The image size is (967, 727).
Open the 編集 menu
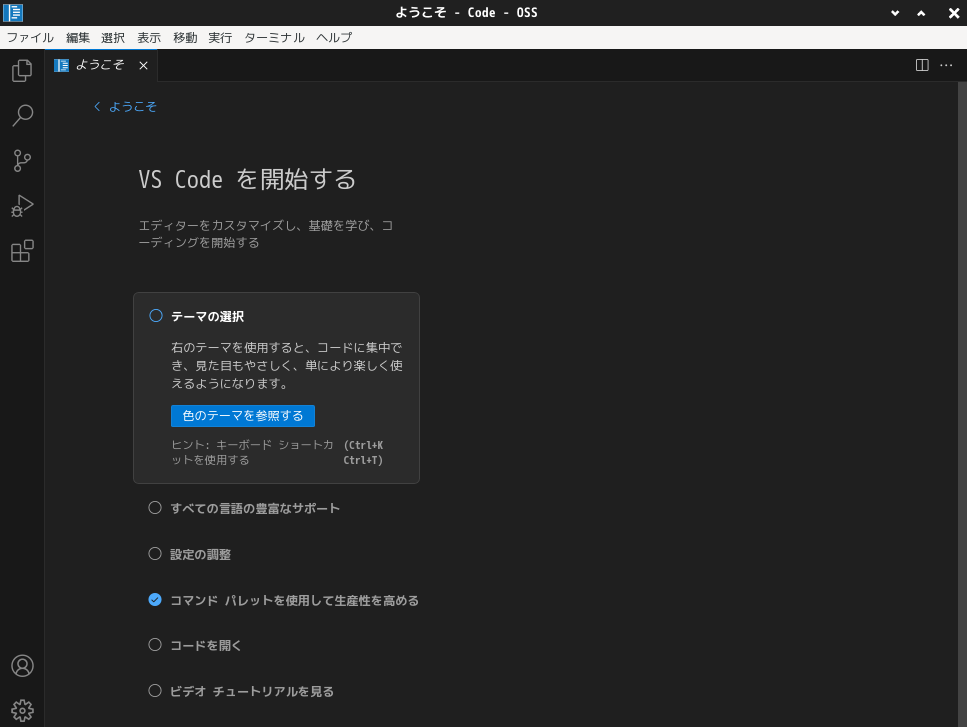point(78,38)
